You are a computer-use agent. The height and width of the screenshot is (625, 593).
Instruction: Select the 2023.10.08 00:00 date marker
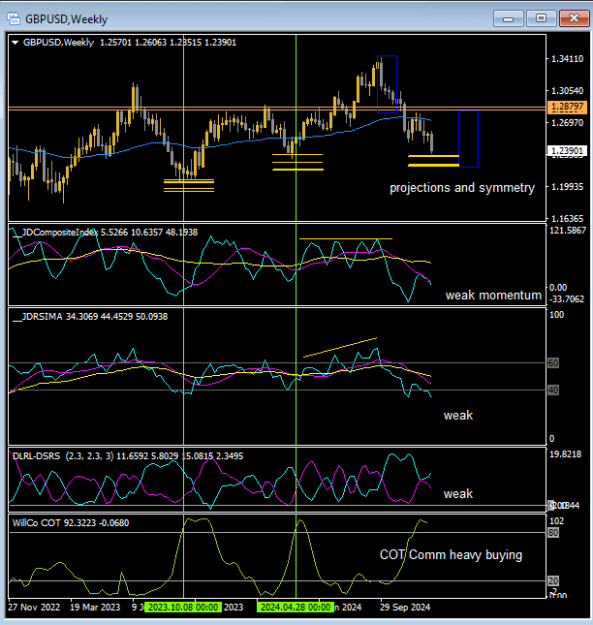click(x=183, y=607)
